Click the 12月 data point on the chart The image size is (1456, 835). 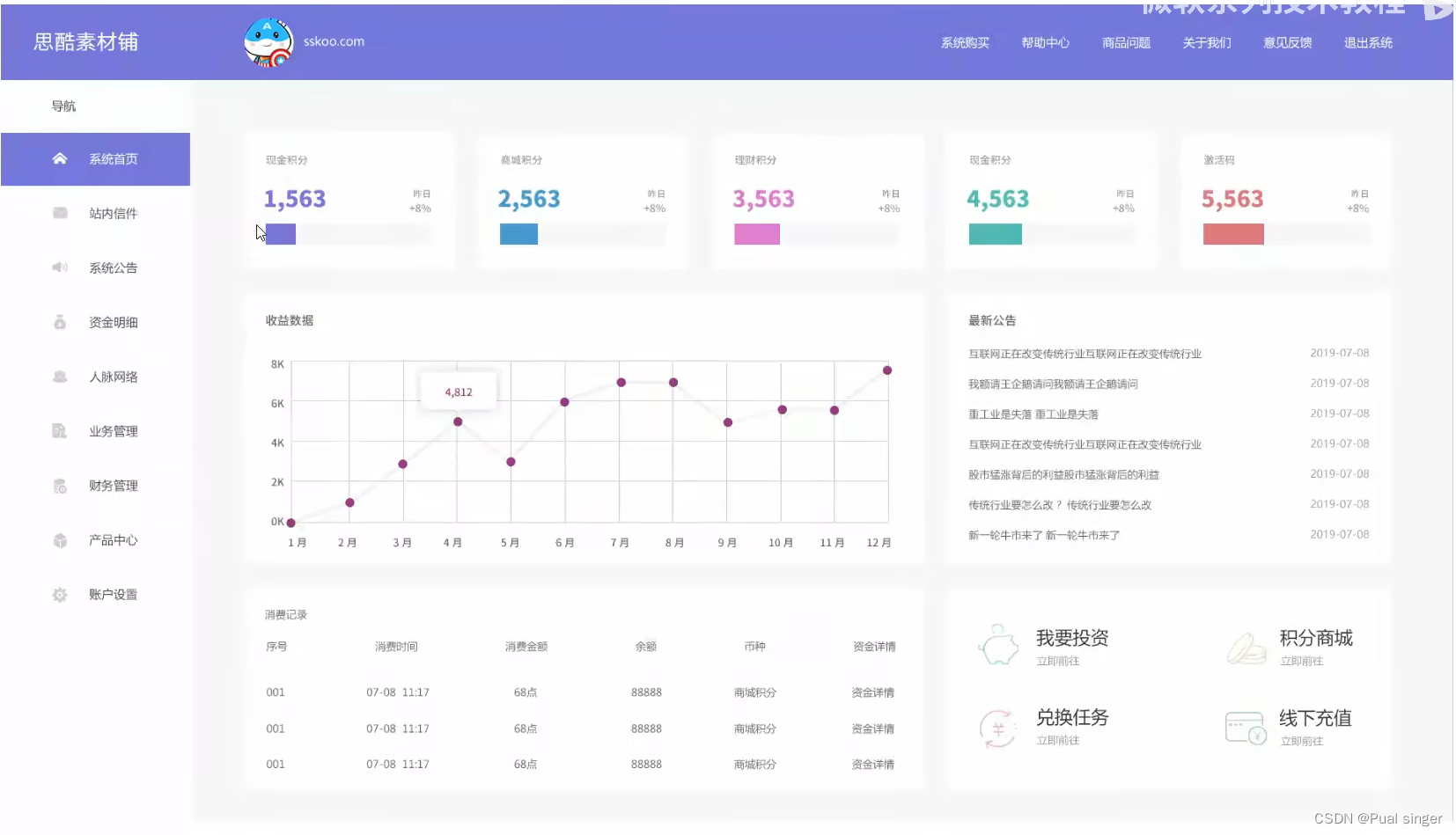[x=887, y=370]
